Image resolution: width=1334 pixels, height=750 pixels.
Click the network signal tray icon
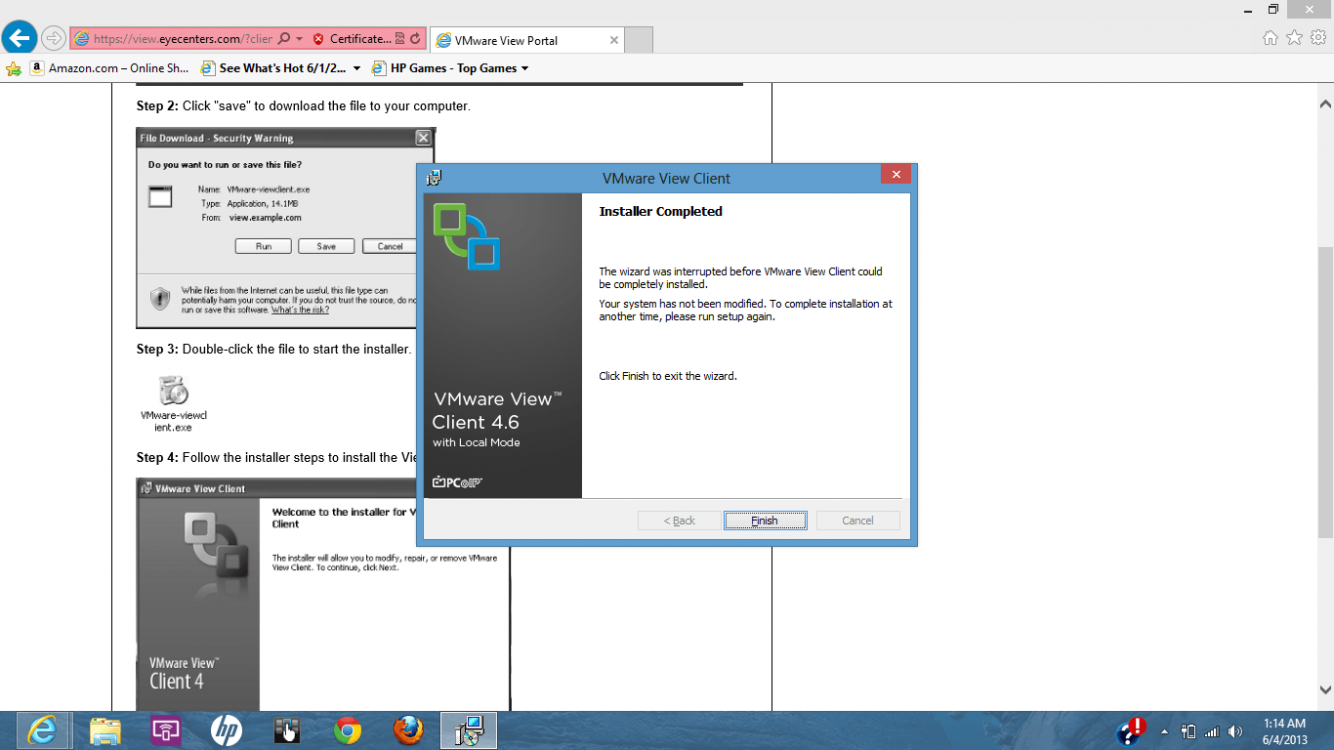click(1212, 732)
